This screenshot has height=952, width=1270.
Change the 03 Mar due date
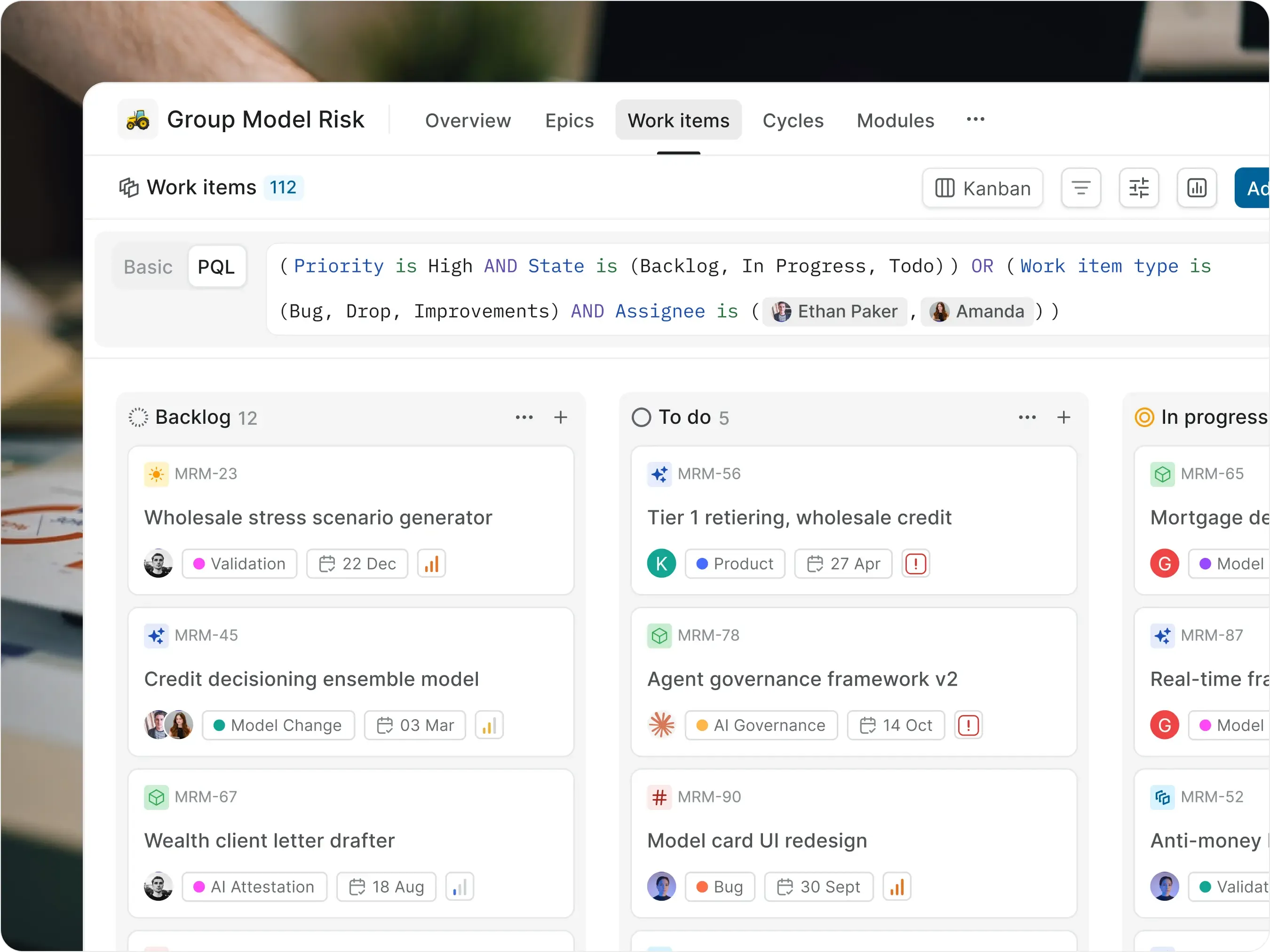(414, 725)
